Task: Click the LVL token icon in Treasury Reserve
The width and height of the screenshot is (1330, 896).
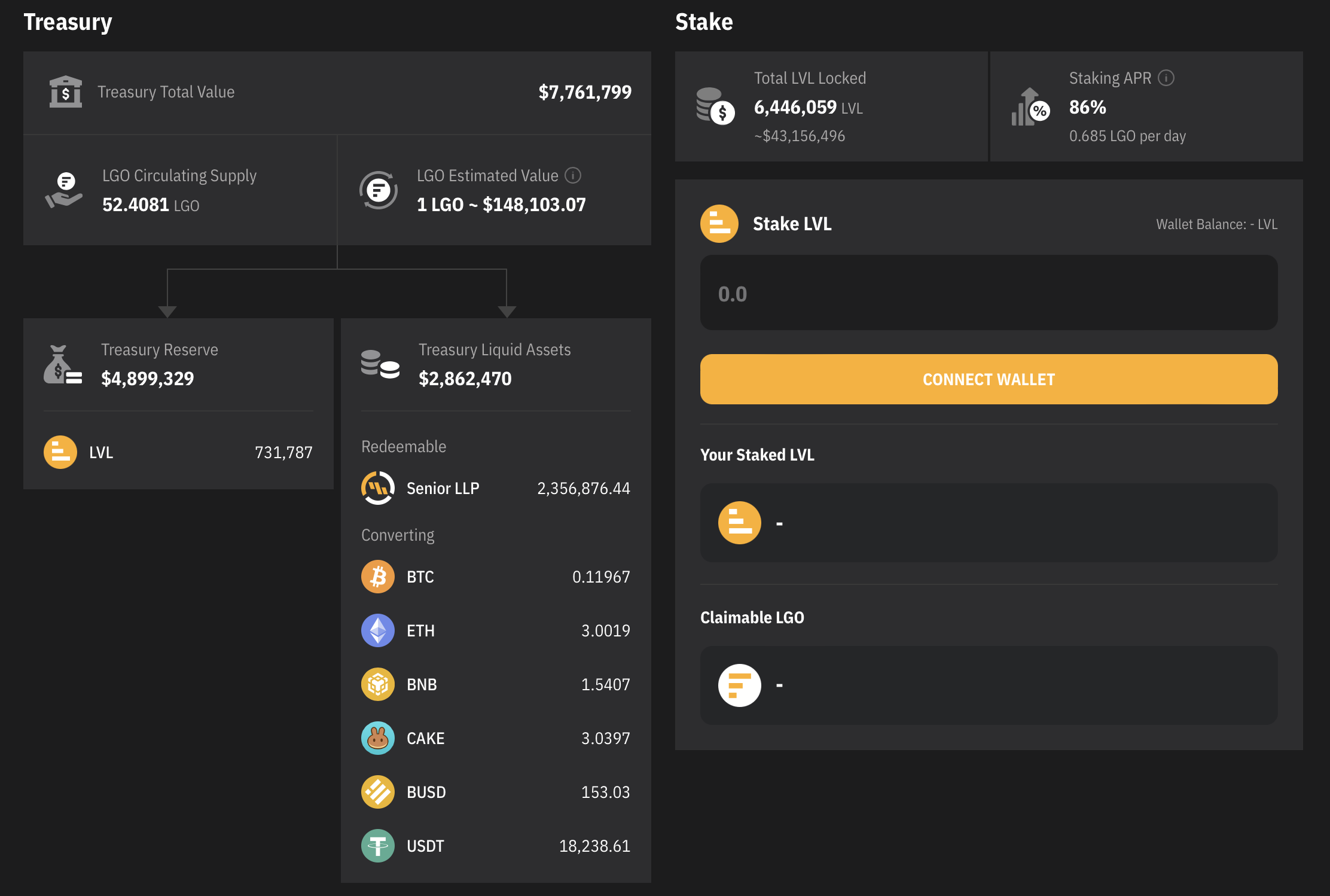Action: (x=60, y=452)
